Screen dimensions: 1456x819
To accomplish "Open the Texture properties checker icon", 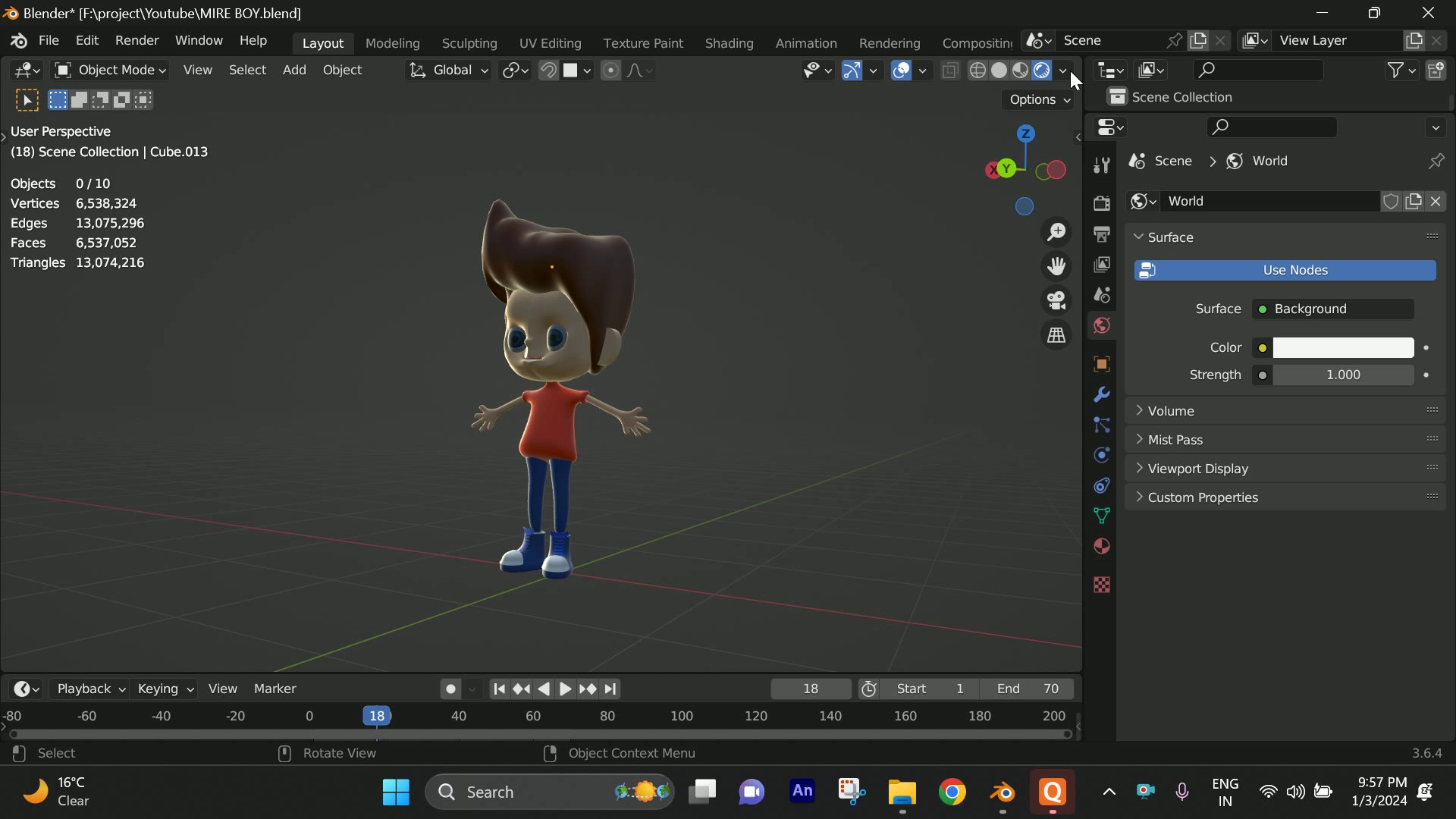I will 1102,585.
